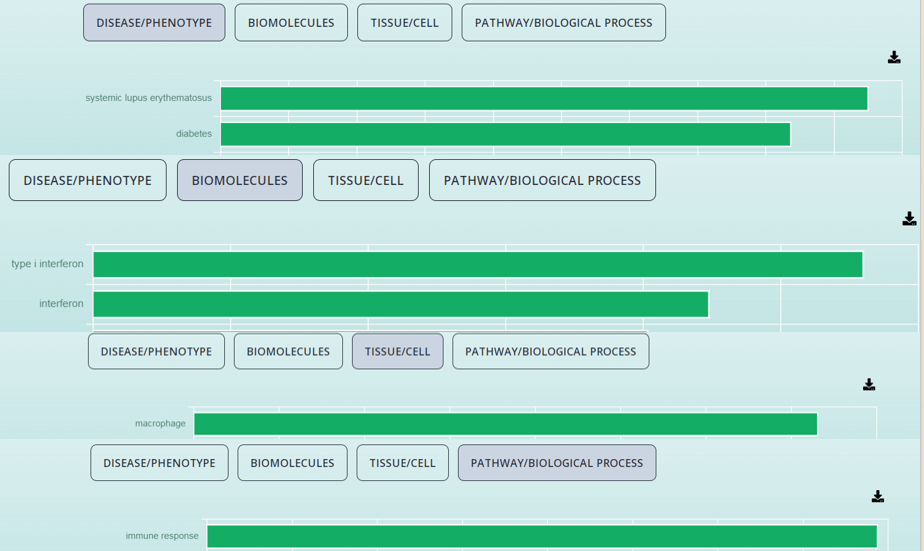Open PATHWAY/BIOLOGICAL PROCESS in third panel
This screenshot has width=924, height=551.
[x=550, y=351]
